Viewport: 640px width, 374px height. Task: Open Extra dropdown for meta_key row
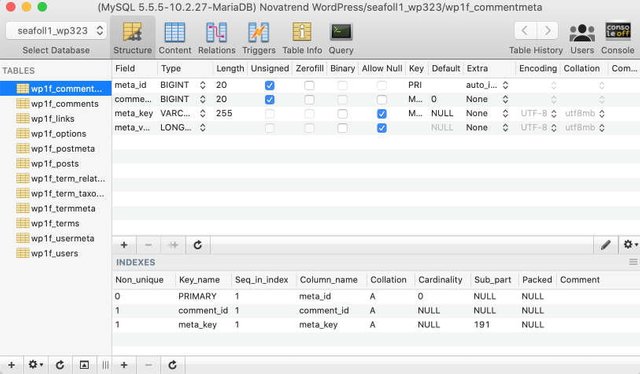coord(505,114)
